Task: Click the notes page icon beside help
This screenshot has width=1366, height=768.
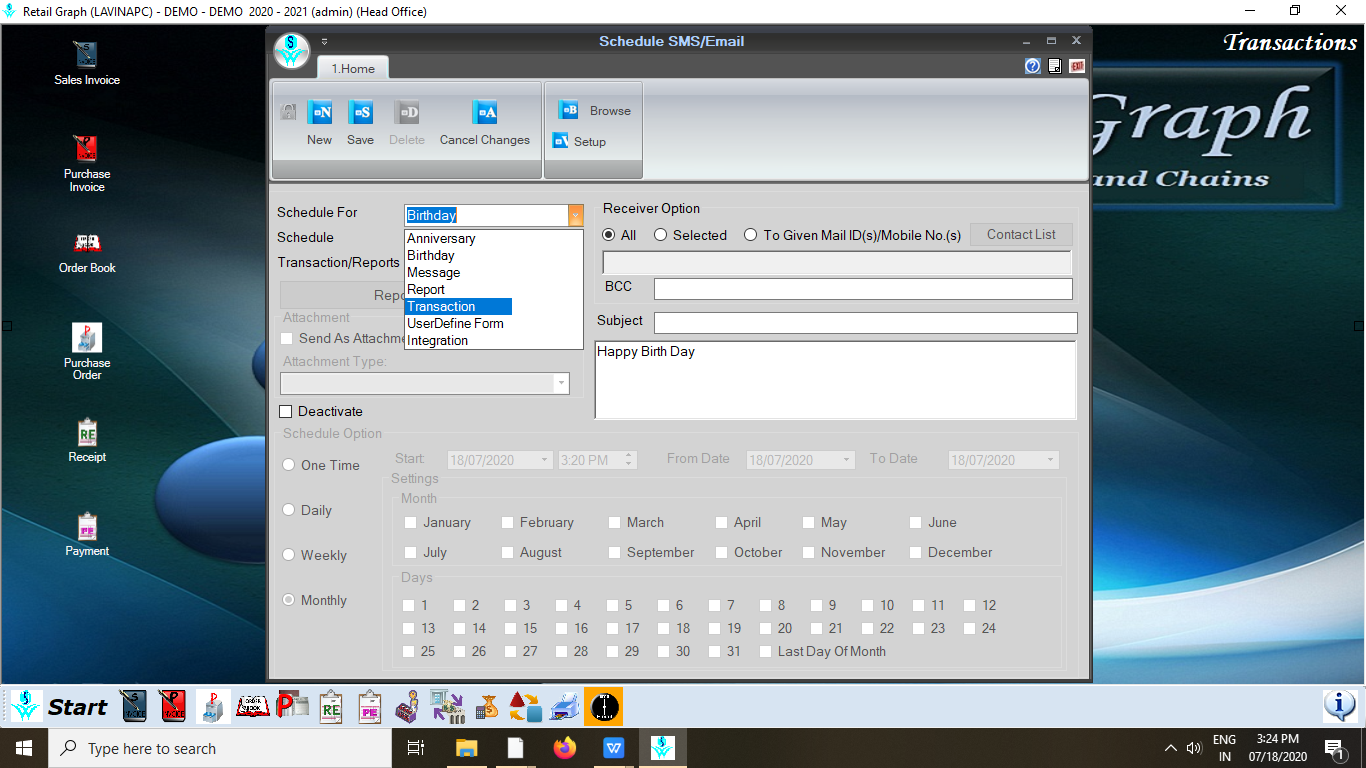Action: pyautogui.click(x=1055, y=66)
